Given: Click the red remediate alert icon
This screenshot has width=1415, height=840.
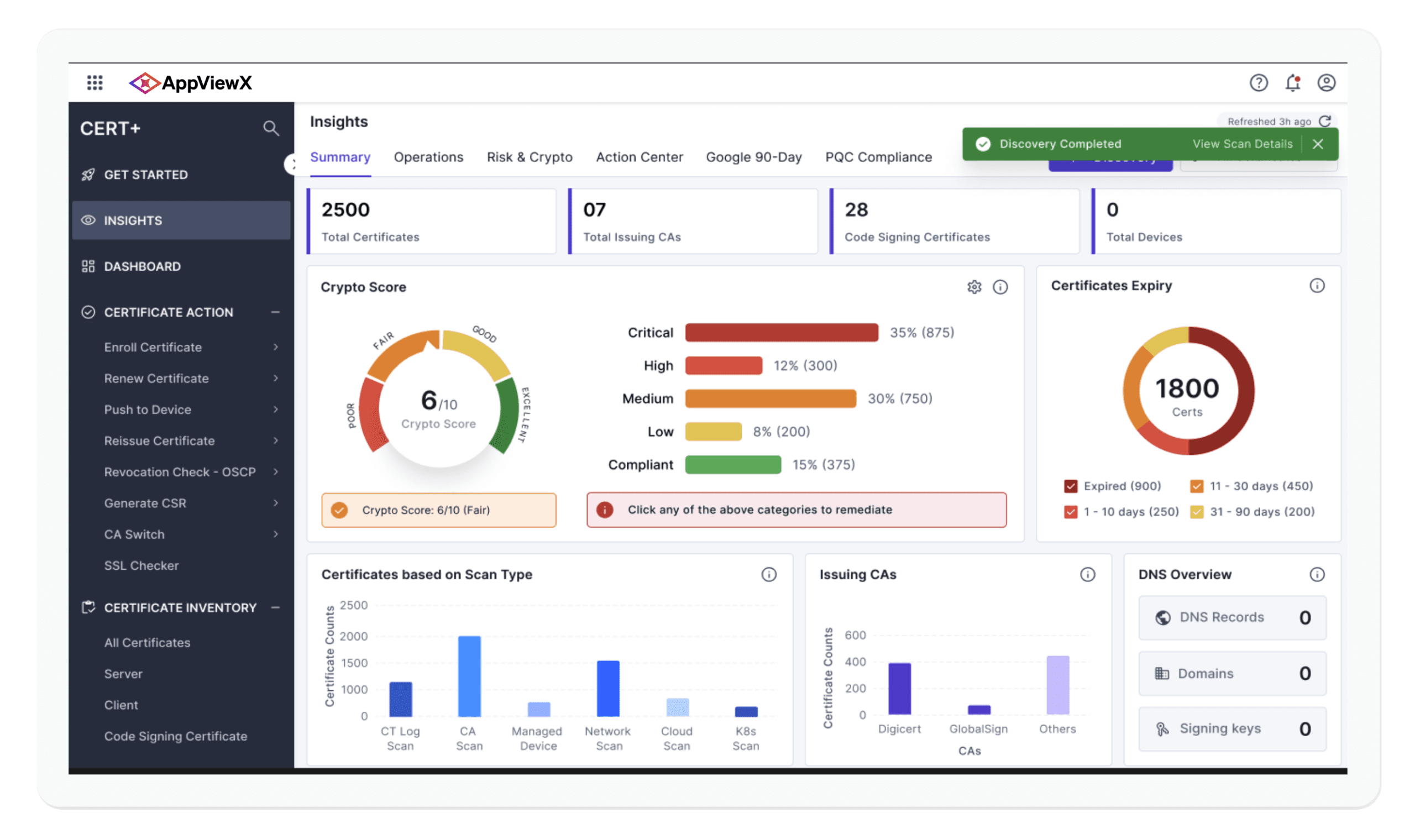Looking at the screenshot, I should pos(605,510).
